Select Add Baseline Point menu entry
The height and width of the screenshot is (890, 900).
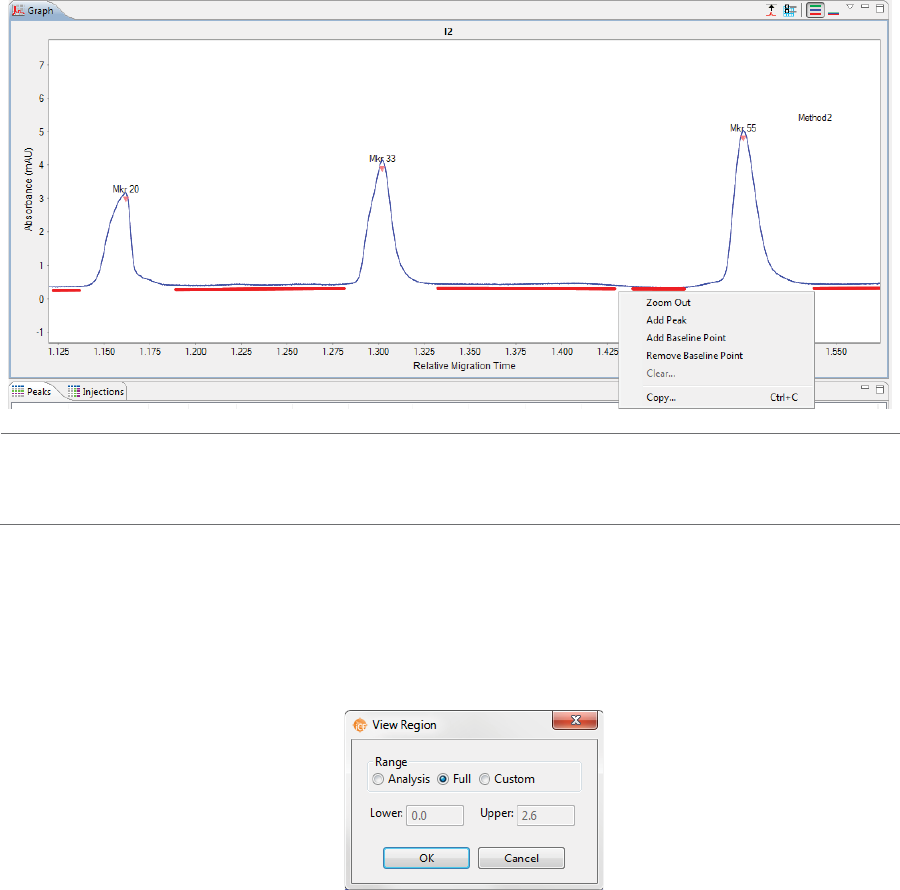[x=686, y=338]
